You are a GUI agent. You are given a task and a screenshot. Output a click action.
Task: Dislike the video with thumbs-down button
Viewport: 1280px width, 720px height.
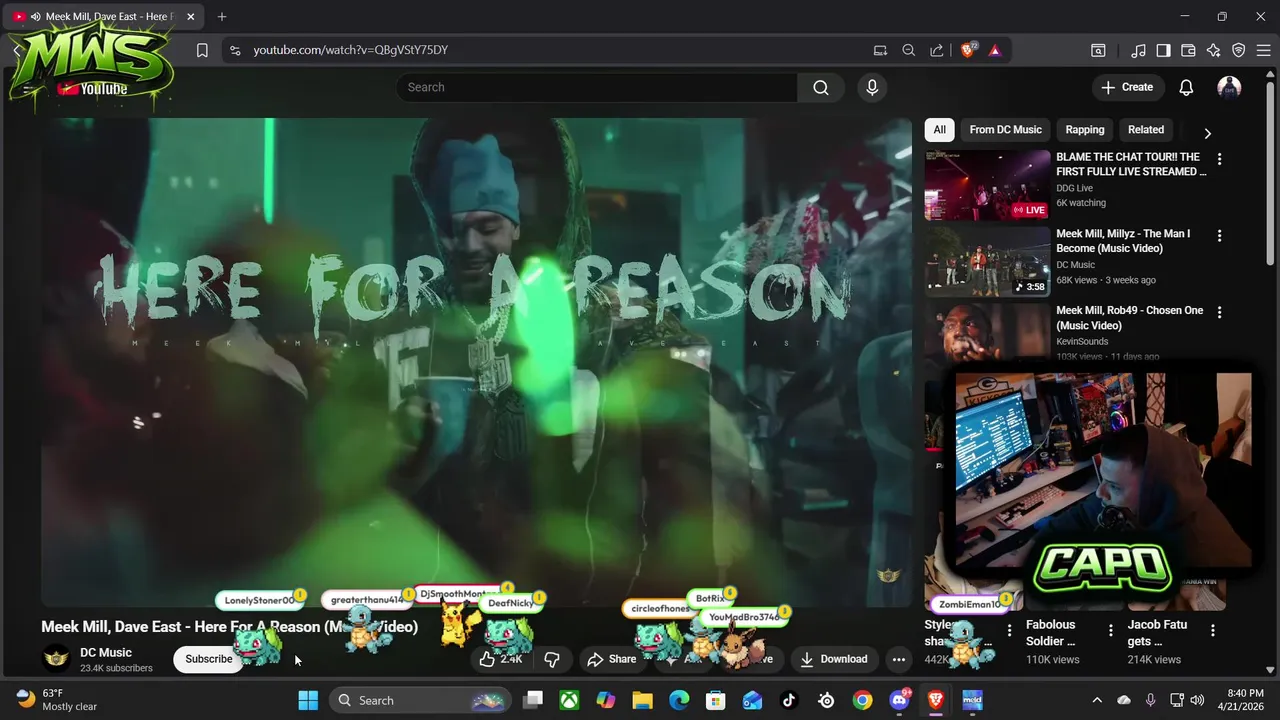coord(551,659)
